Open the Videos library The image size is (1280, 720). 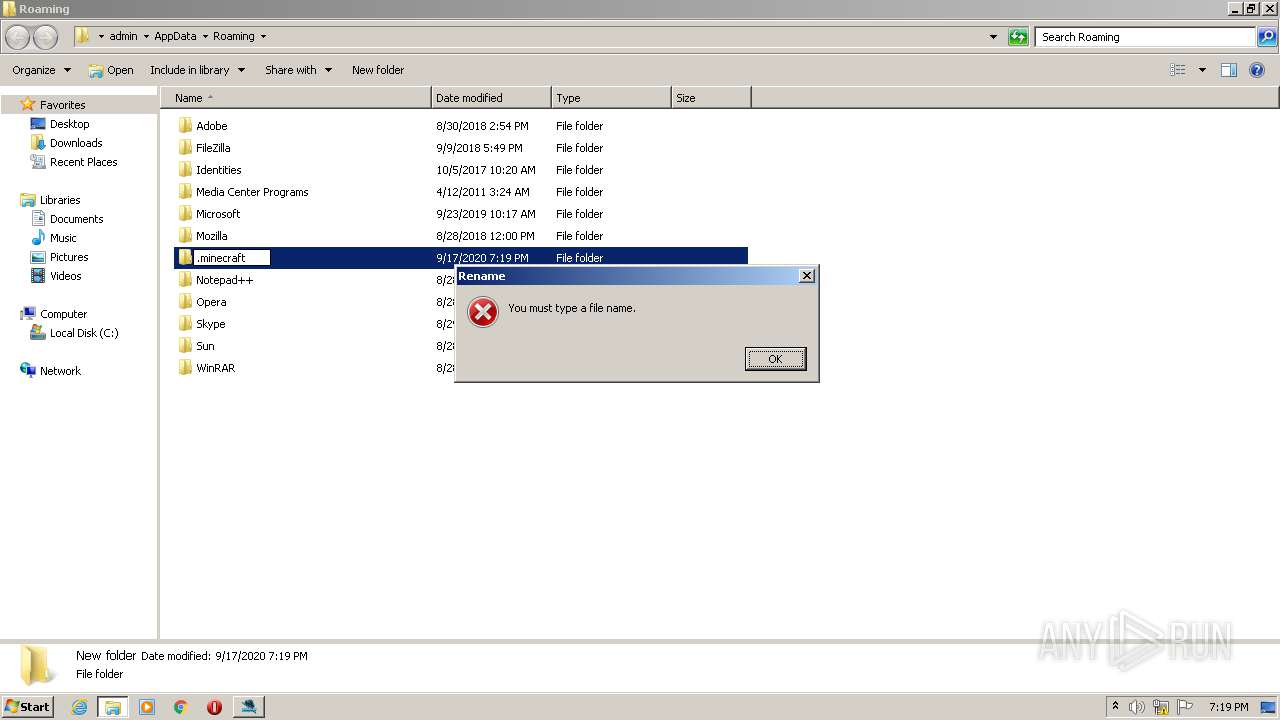point(65,276)
